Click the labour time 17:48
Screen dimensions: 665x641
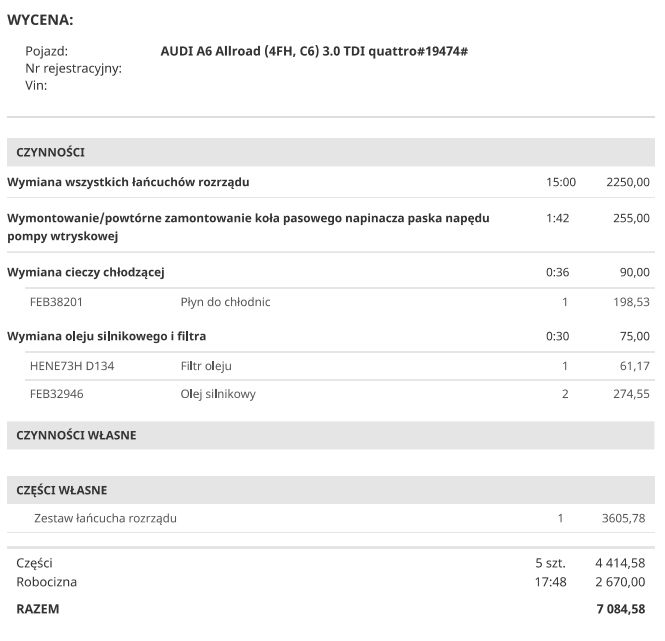[550, 582]
